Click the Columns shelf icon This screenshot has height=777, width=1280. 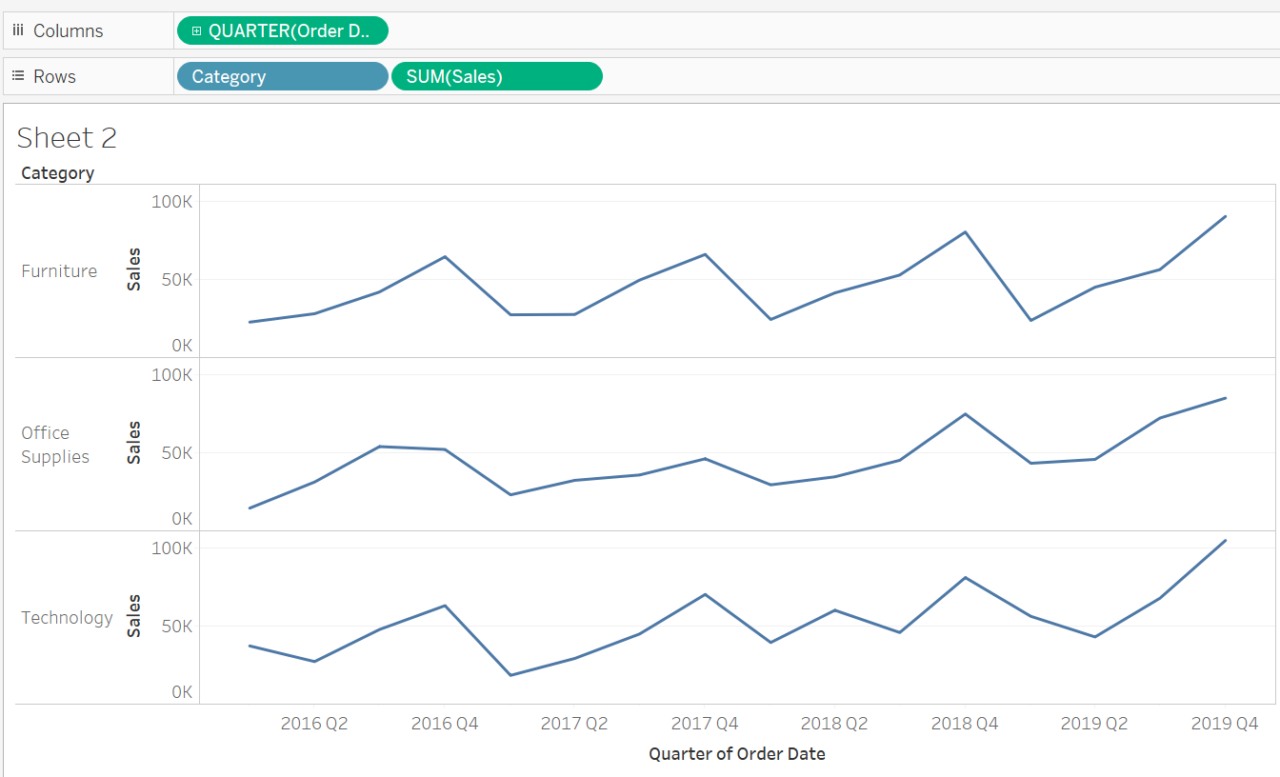pyautogui.click(x=17, y=29)
